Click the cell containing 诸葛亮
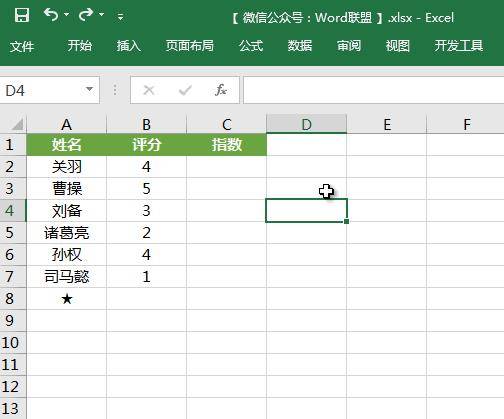The image size is (504, 419). coord(67,233)
